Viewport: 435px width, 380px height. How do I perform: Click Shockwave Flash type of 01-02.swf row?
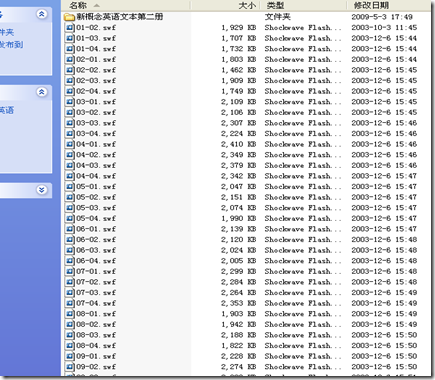click(303, 28)
